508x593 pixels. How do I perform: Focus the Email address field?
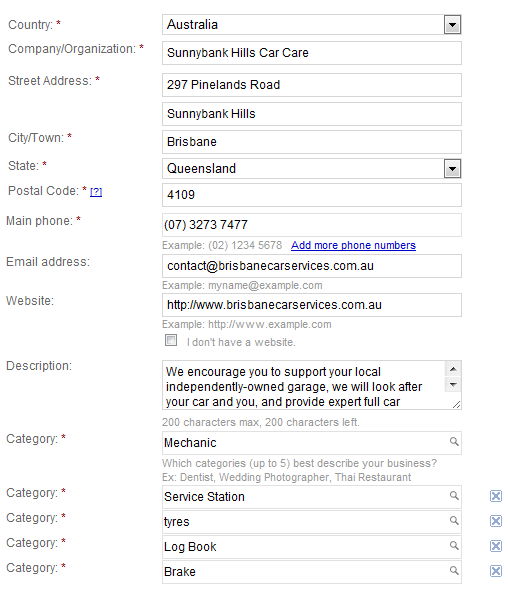click(312, 266)
